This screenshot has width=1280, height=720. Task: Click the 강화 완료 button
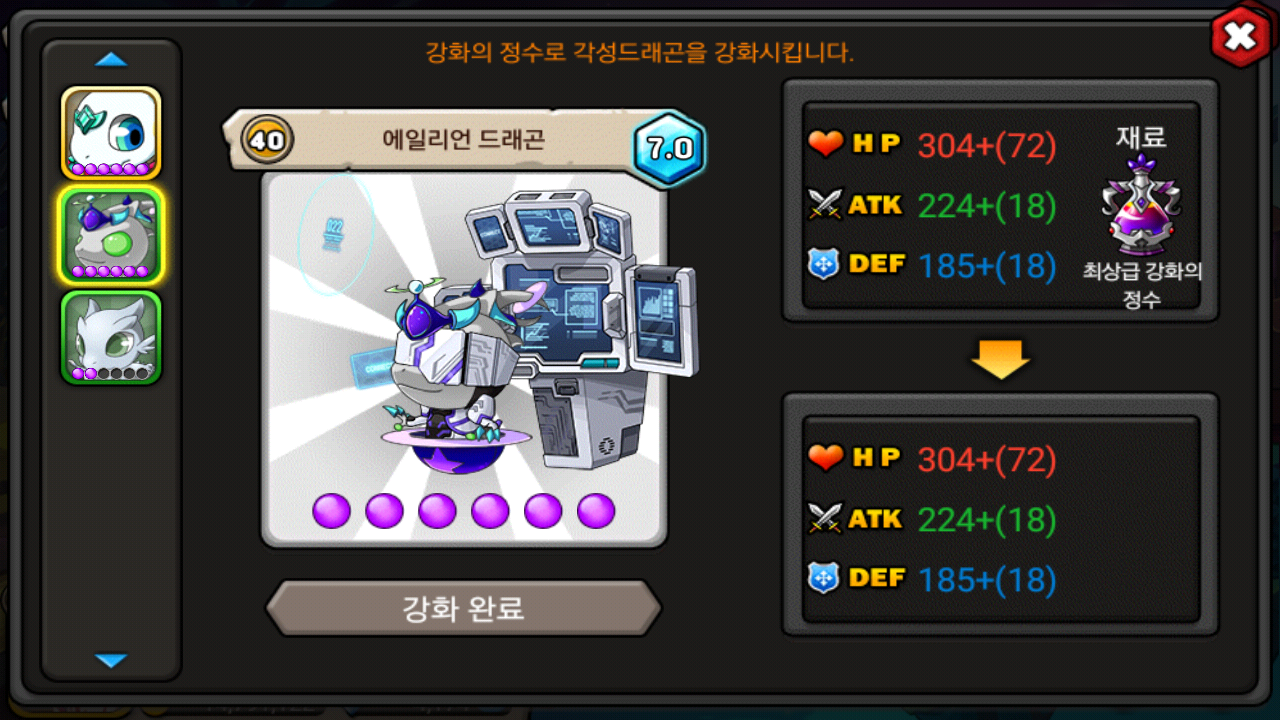tap(463, 608)
